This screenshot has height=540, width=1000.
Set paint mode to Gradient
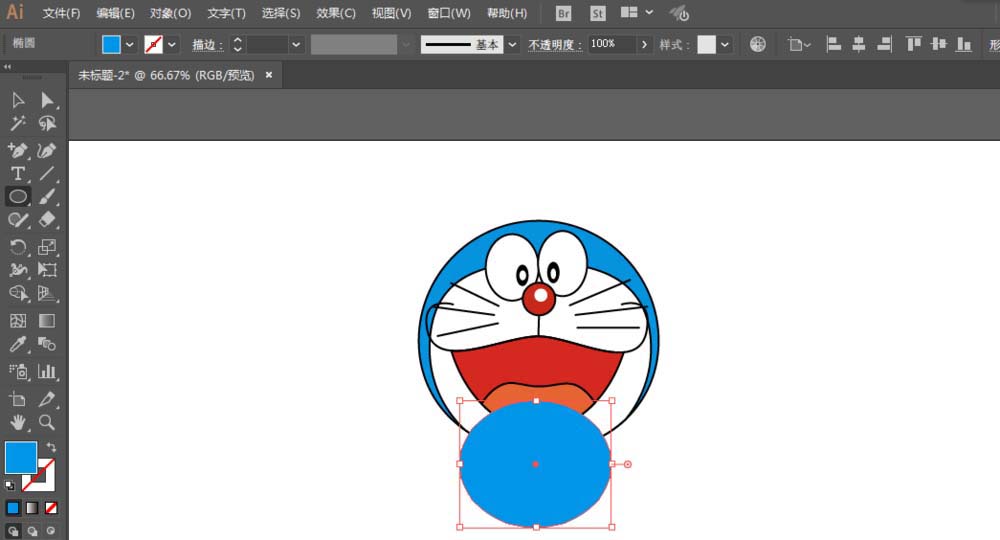(x=32, y=508)
